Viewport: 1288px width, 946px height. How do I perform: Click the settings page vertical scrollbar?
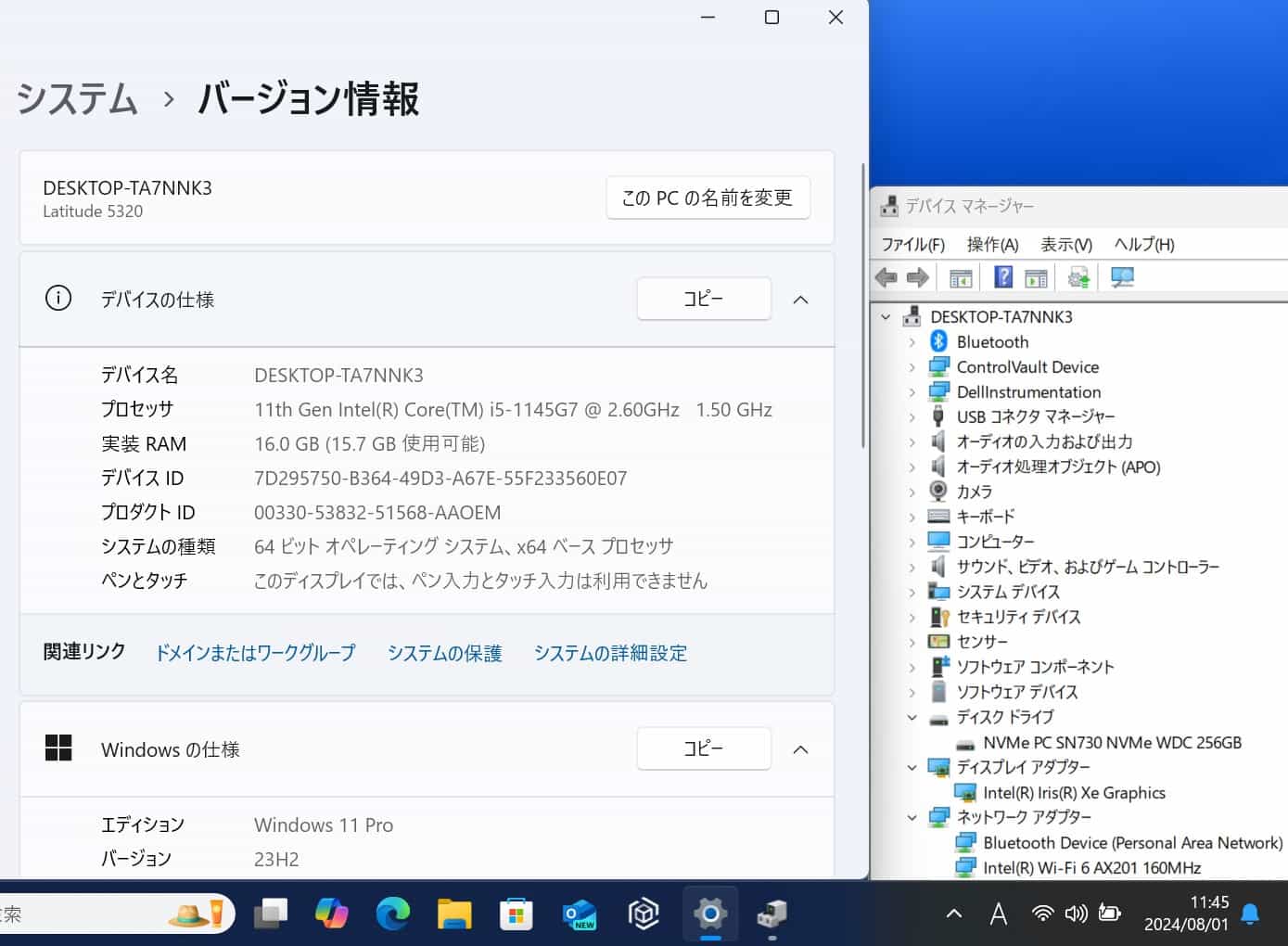pos(864,306)
